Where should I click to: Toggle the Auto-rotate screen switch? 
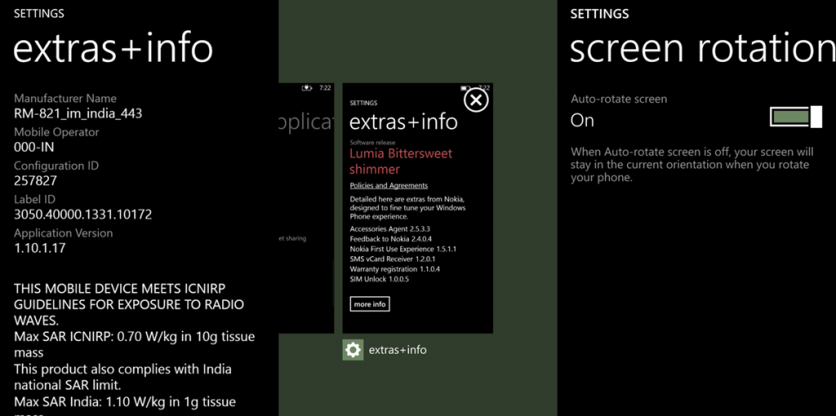[x=795, y=118]
